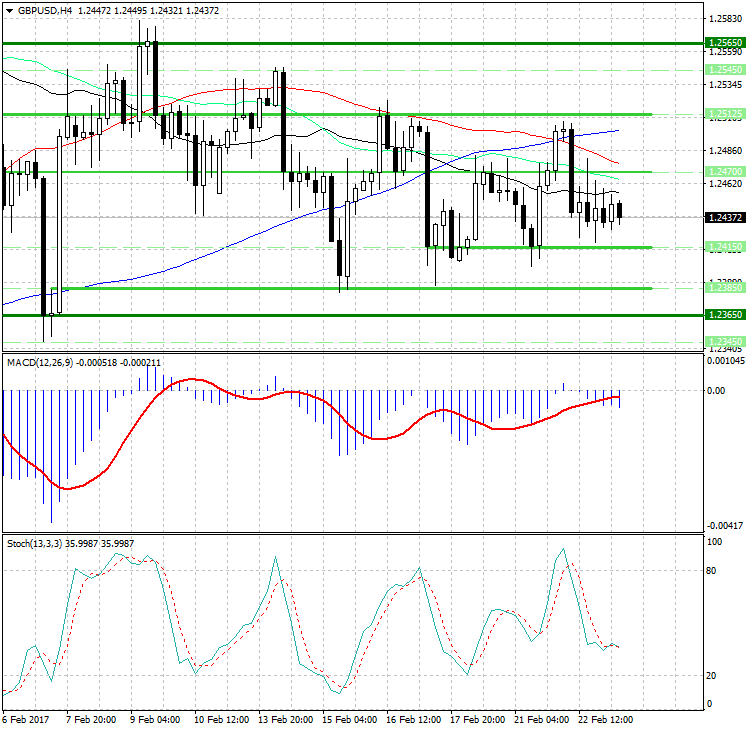Click the 1.25450 dashed level price tag
Screen dimensions: 746x731
tap(723, 69)
